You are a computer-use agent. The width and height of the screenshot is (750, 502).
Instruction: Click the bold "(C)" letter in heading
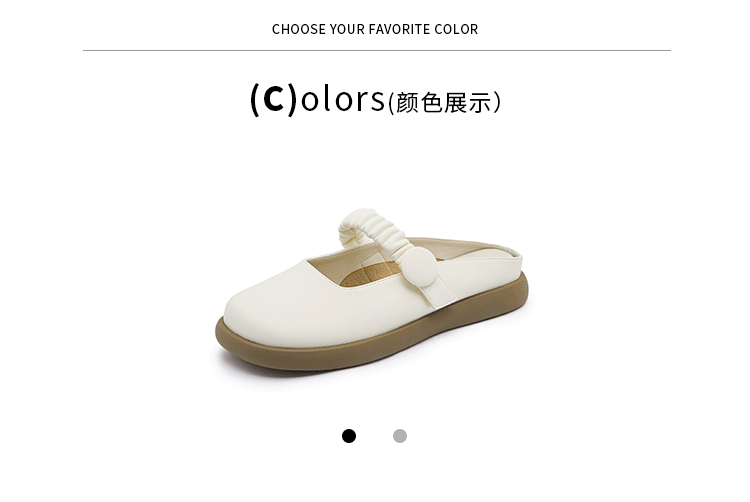tap(274, 99)
